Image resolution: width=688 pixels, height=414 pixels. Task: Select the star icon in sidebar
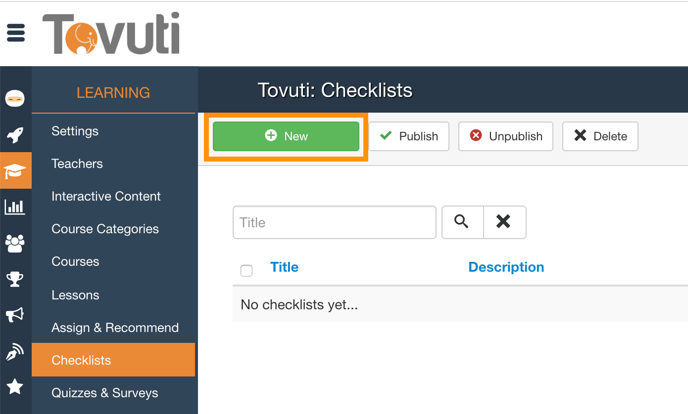pos(15,386)
